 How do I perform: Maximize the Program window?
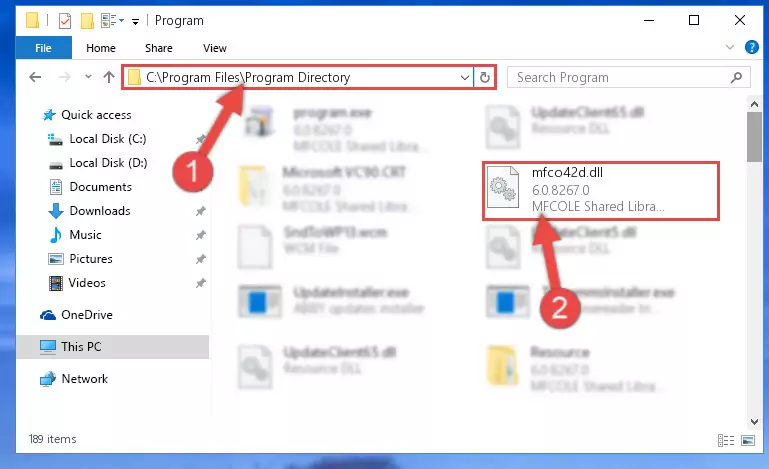point(694,21)
